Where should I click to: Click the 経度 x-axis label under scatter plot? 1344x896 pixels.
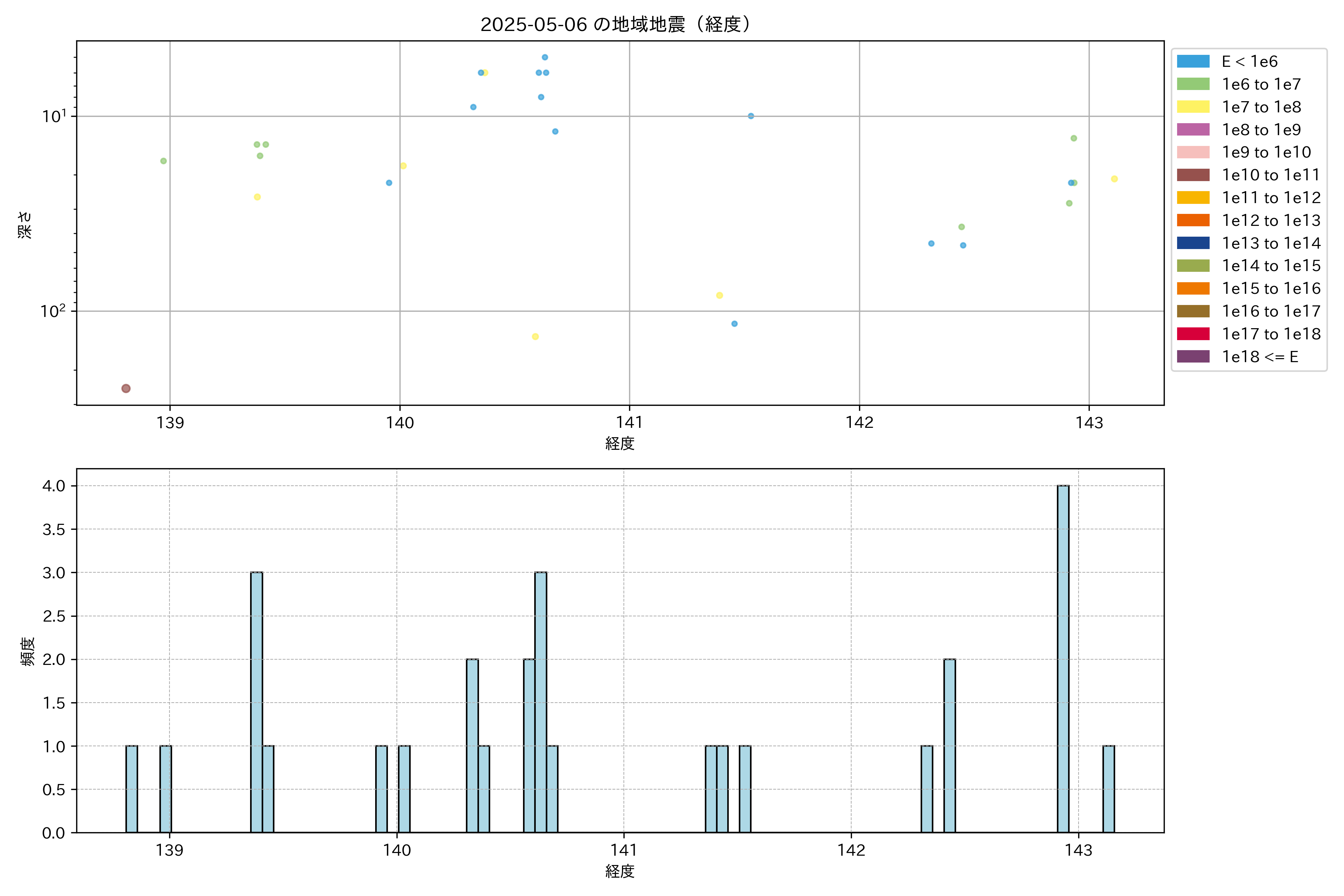(619, 444)
